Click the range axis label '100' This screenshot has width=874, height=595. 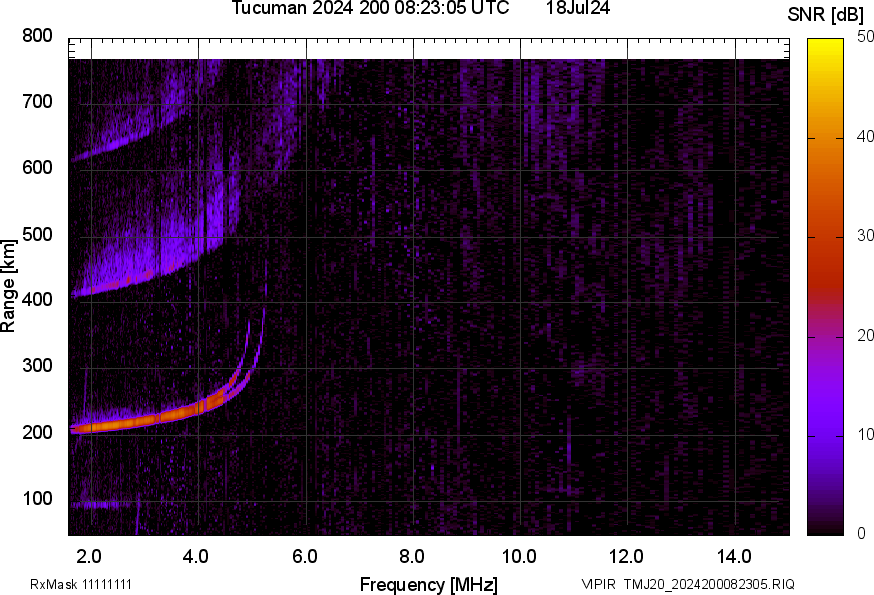click(37, 498)
